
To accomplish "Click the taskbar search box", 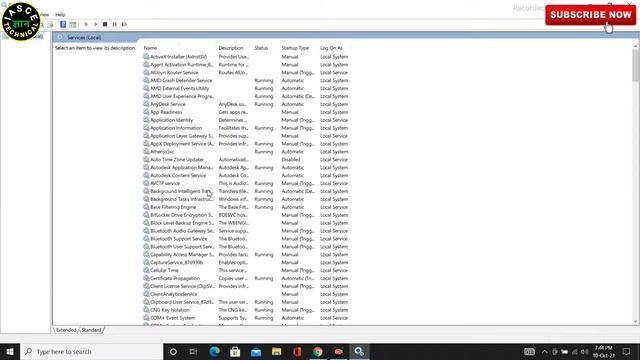I will [91, 351].
